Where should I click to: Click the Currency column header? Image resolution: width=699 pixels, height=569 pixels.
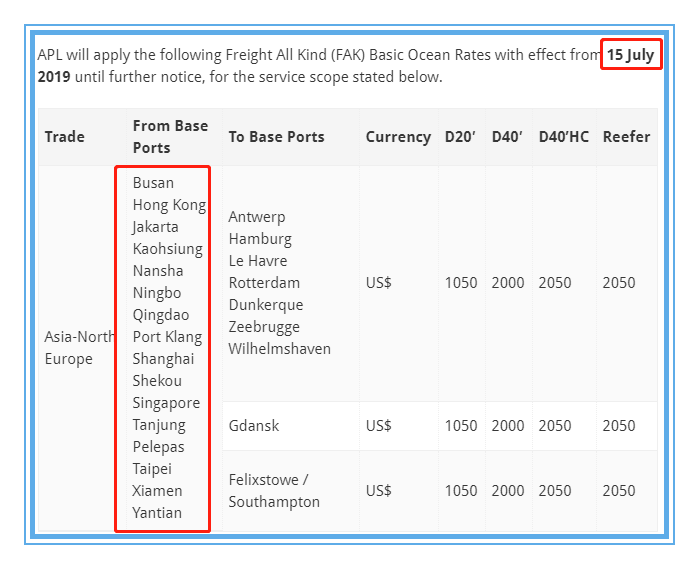pos(398,137)
